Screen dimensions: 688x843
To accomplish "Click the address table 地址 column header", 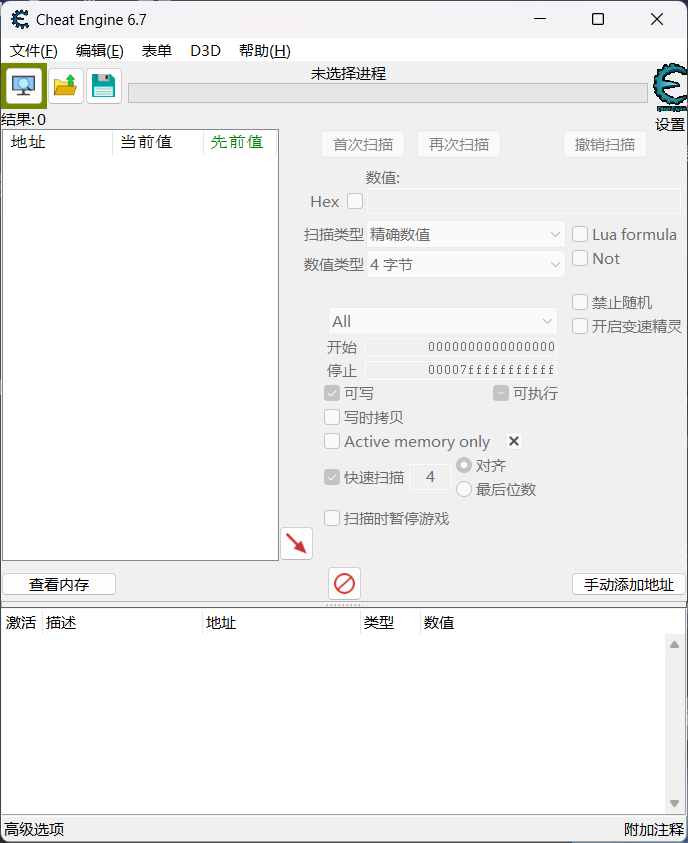I will click(x=281, y=623).
